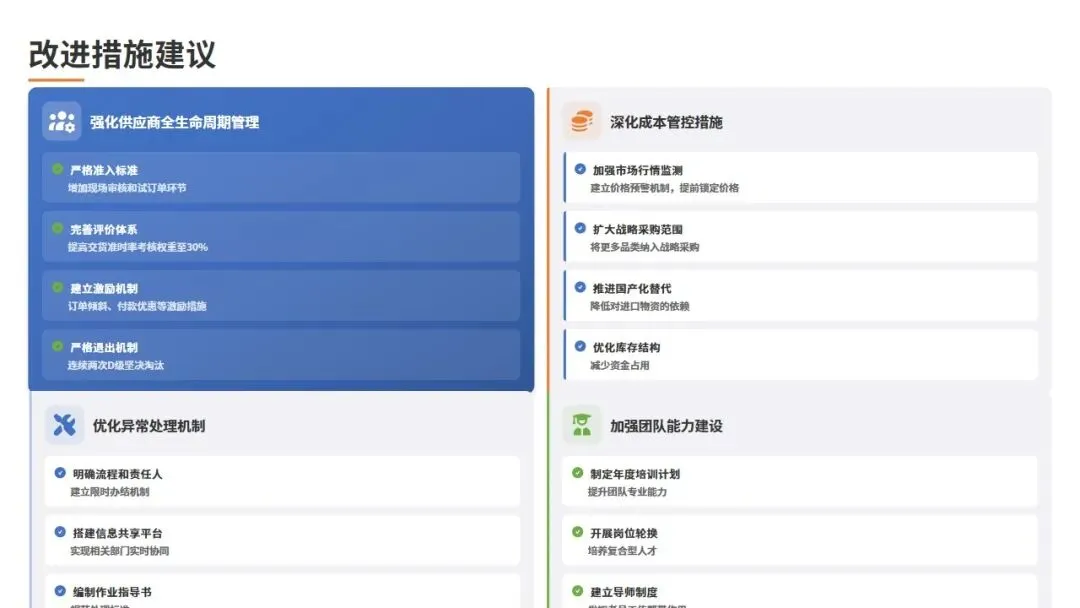The height and width of the screenshot is (608, 1080).
Task: Select the item title 编制作业指导书
Action: click(112, 592)
